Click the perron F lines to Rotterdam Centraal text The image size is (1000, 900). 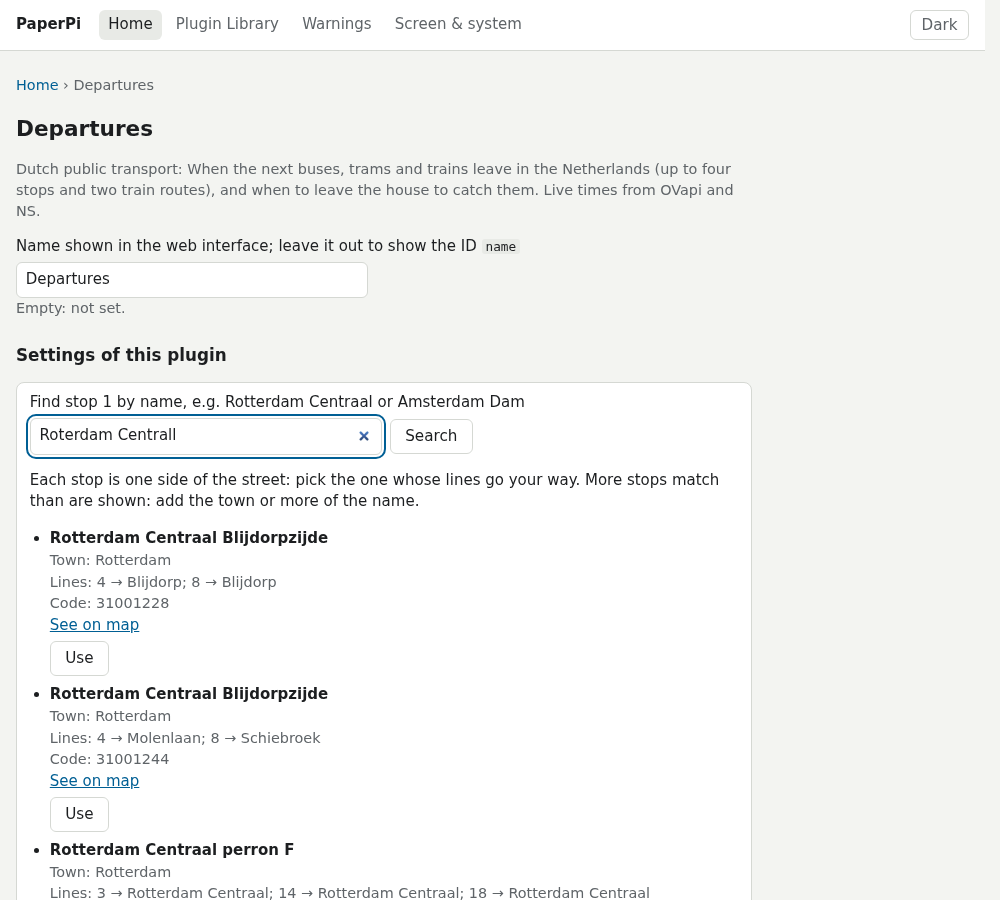[x=349, y=893]
